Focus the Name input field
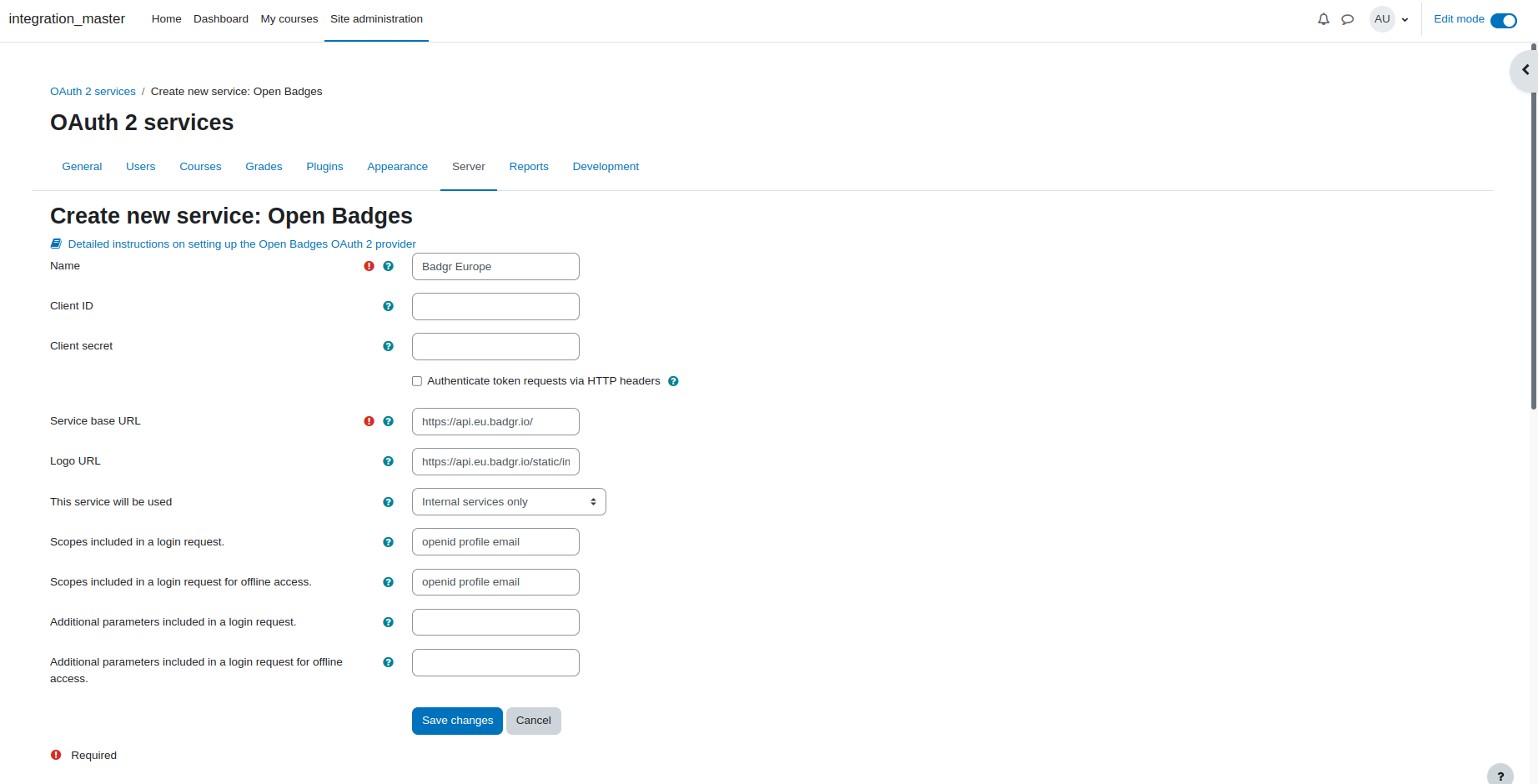 pyautogui.click(x=495, y=267)
